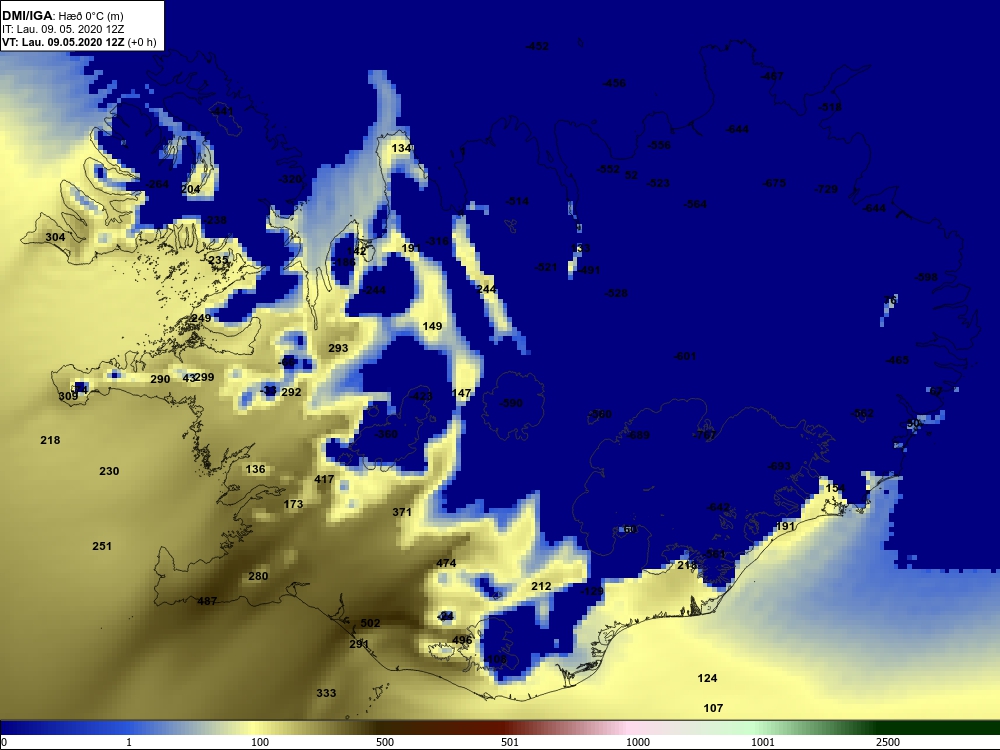Viewport: 1000px width, 750px height.
Task: Click the legend label 100
Action: coord(260,742)
